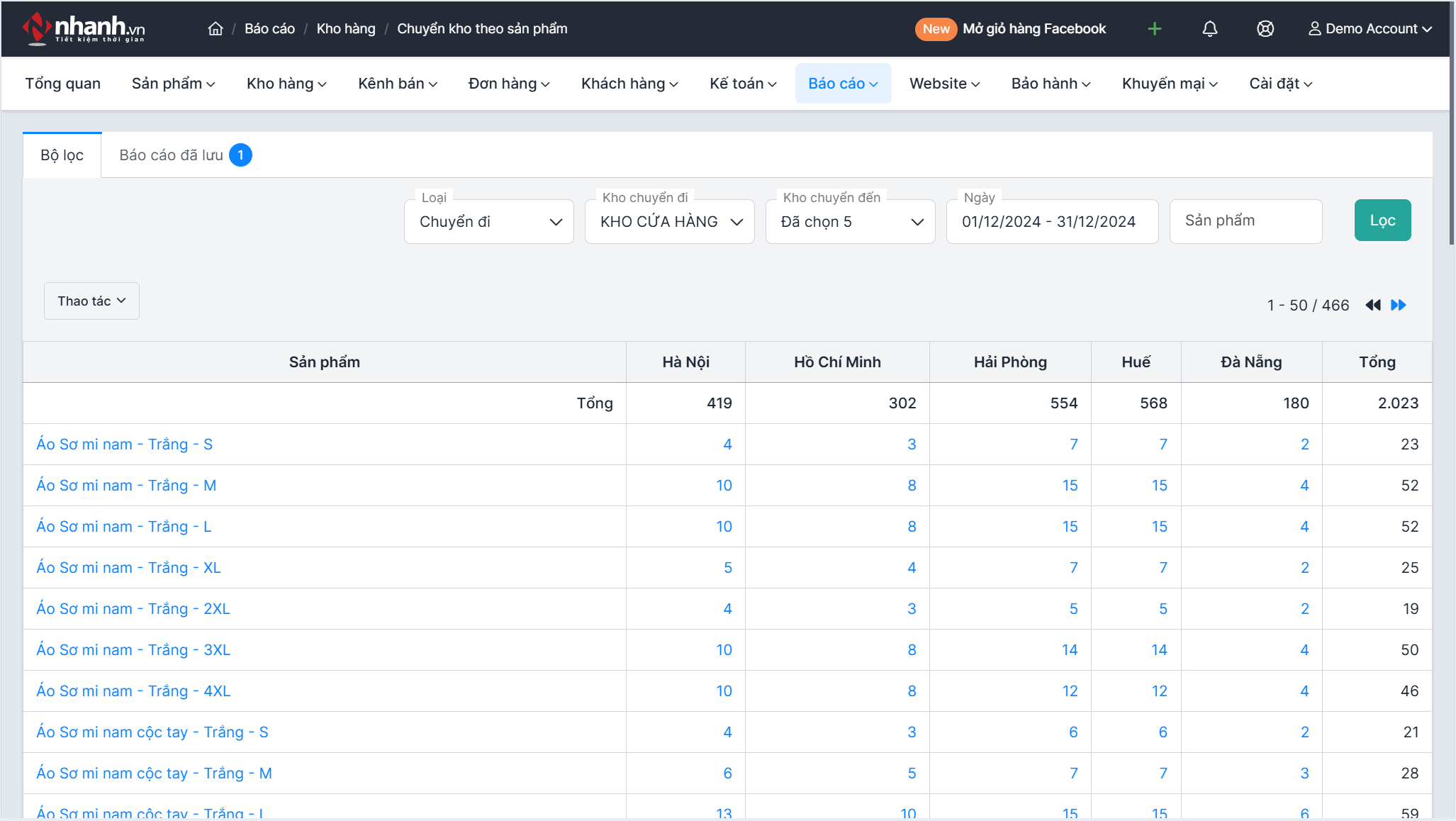Open the Thao tác actions dropdown
Screen dimensions: 1456x821
pyautogui.click(x=91, y=301)
